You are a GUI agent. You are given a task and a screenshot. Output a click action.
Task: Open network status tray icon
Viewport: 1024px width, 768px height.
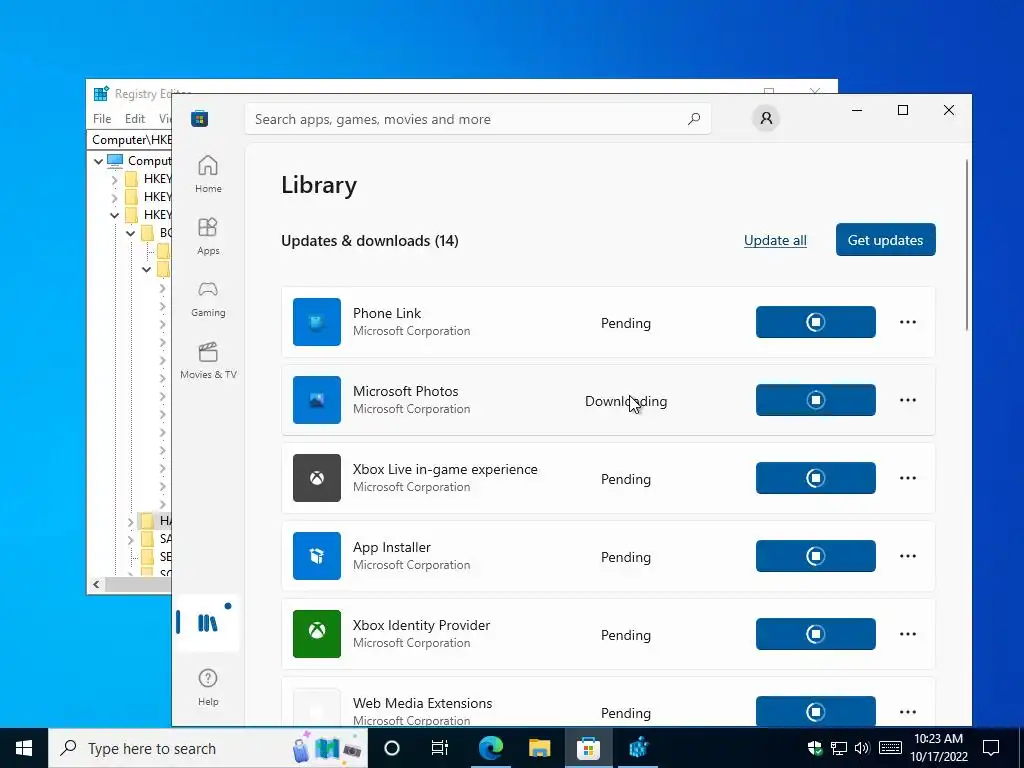pos(839,748)
